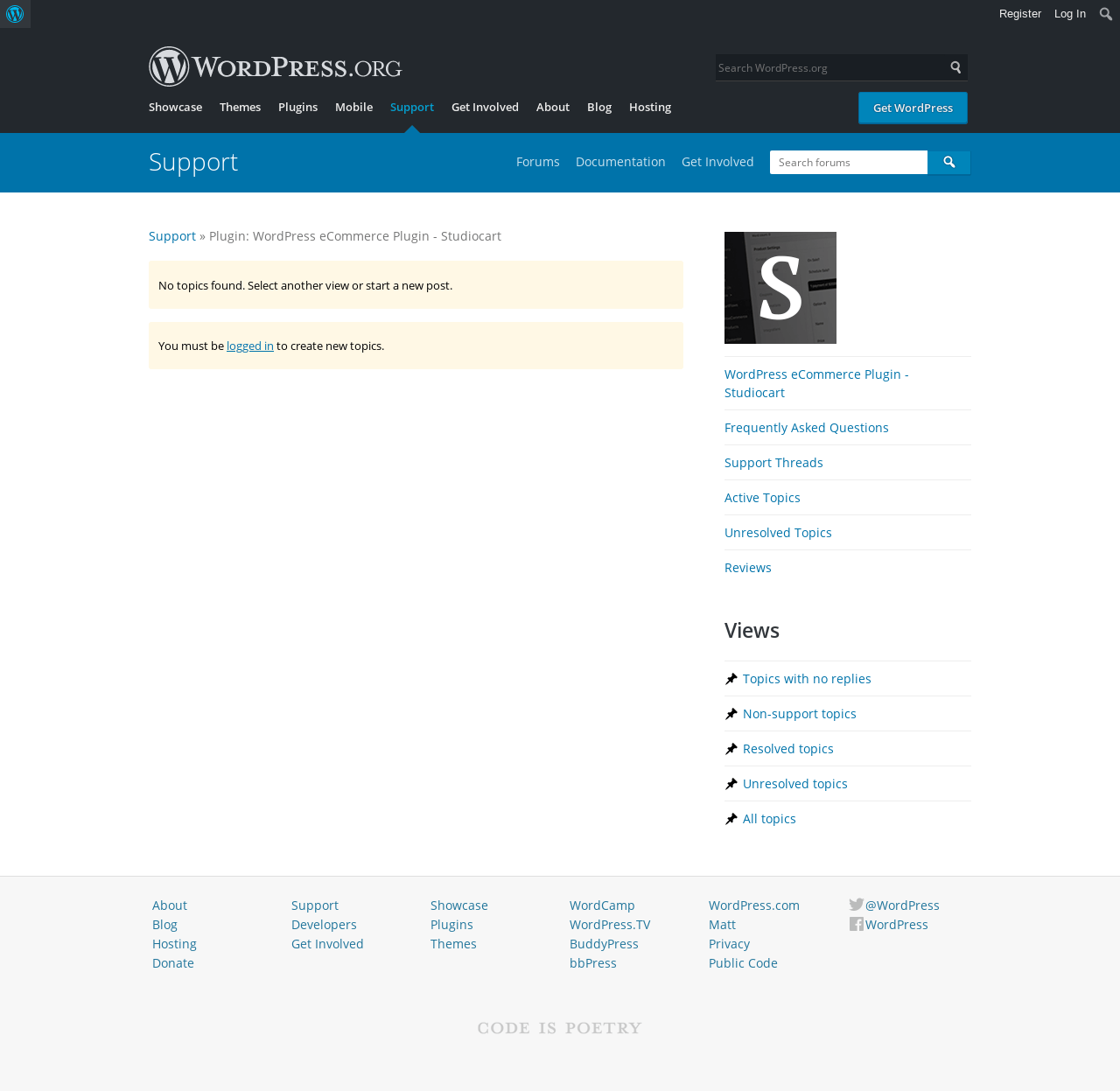Click footer BuddyPress link

tap(604, 944)
